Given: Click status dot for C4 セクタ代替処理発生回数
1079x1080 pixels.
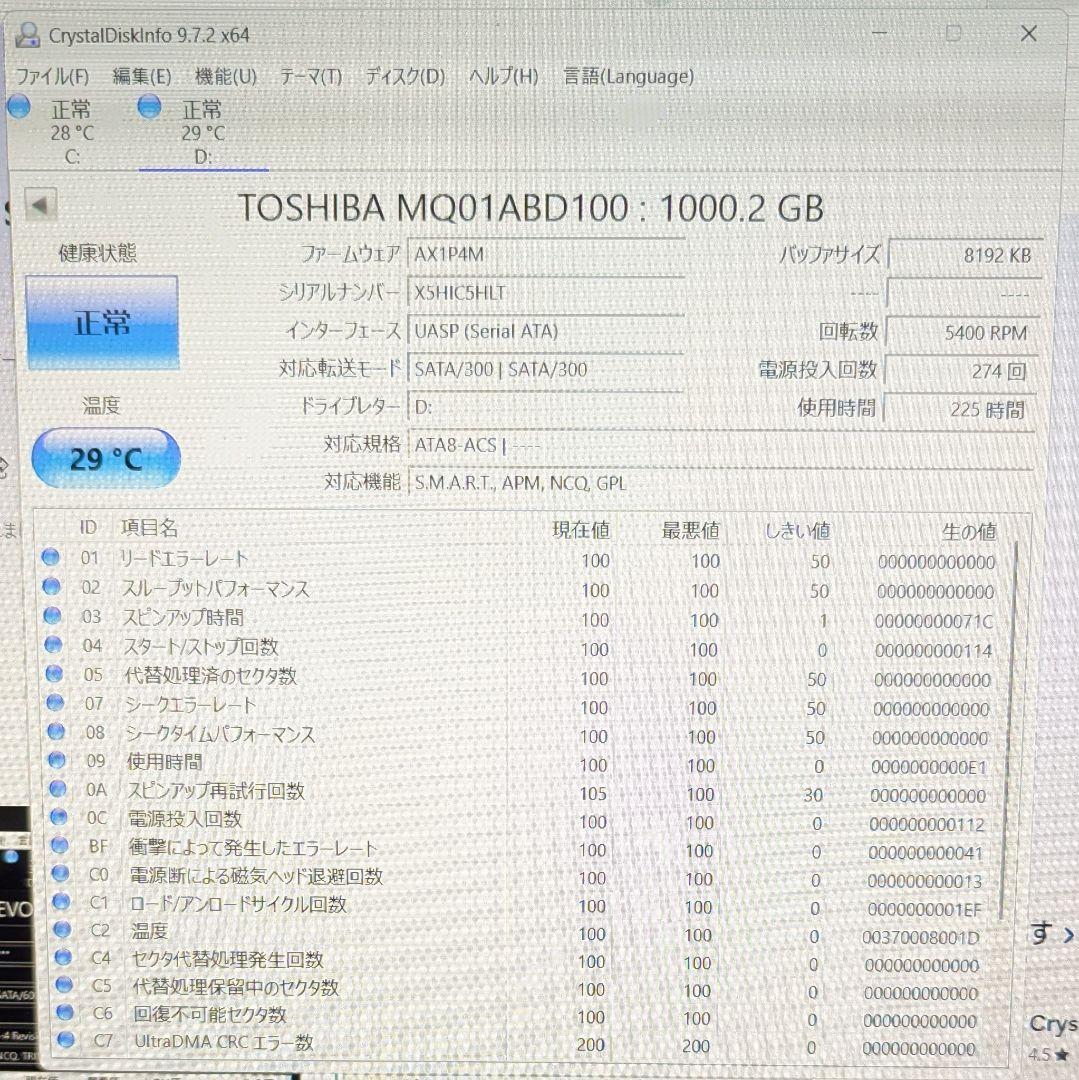Looking at the screenshot, I should tap(63, 957).
